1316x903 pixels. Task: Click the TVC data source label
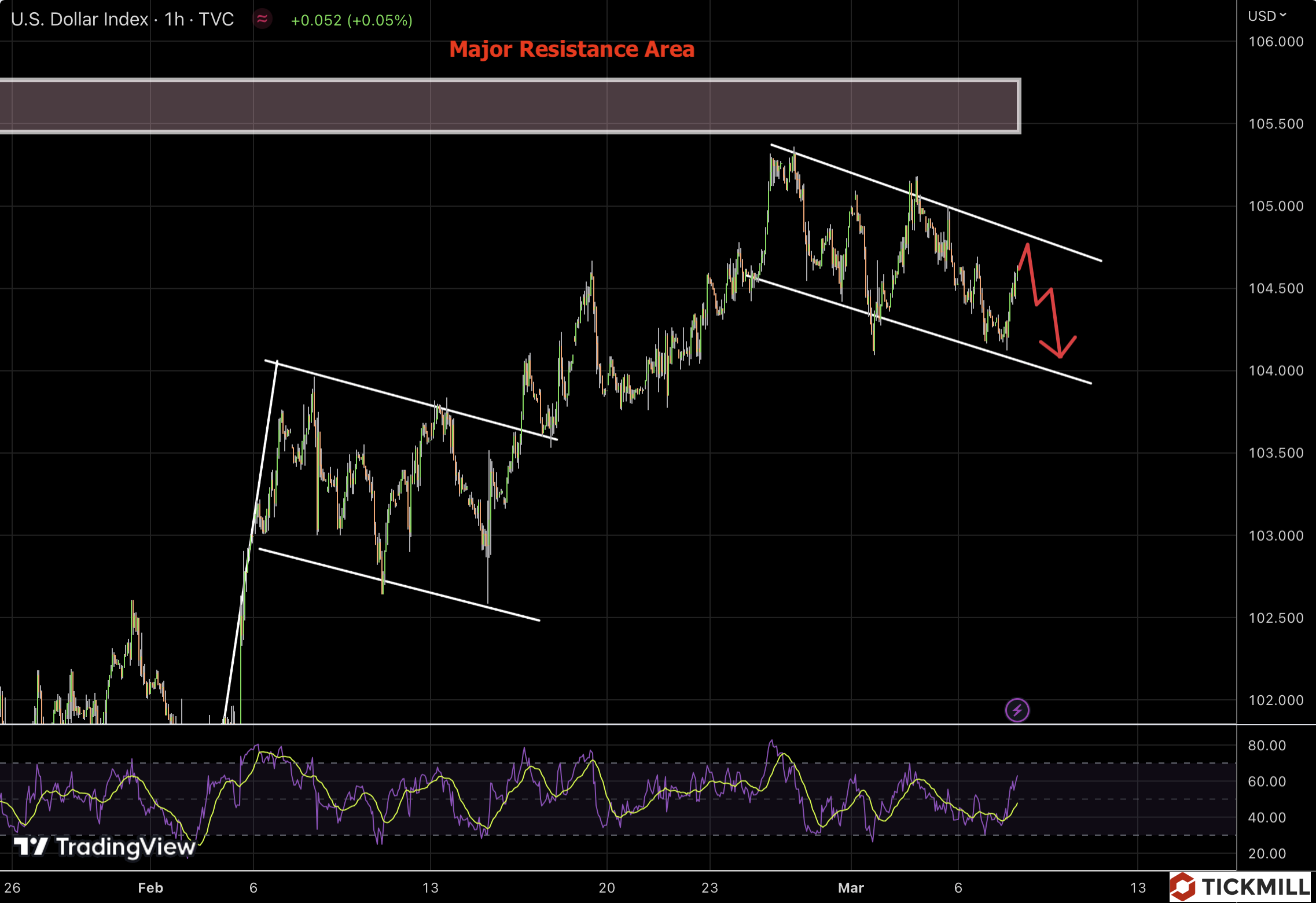tap(216, 19)
